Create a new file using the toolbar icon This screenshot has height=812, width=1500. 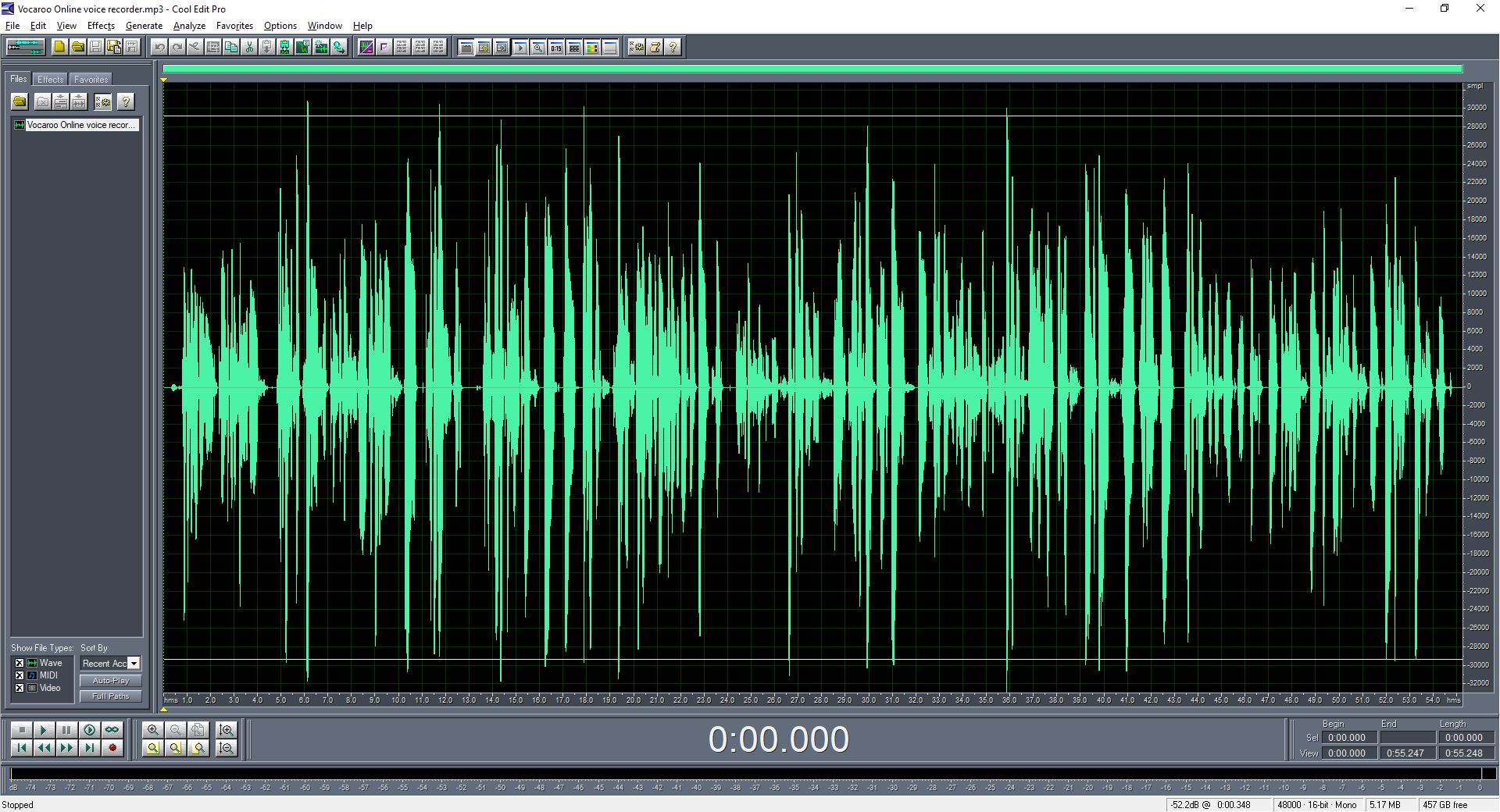click(x=59, y=47)
